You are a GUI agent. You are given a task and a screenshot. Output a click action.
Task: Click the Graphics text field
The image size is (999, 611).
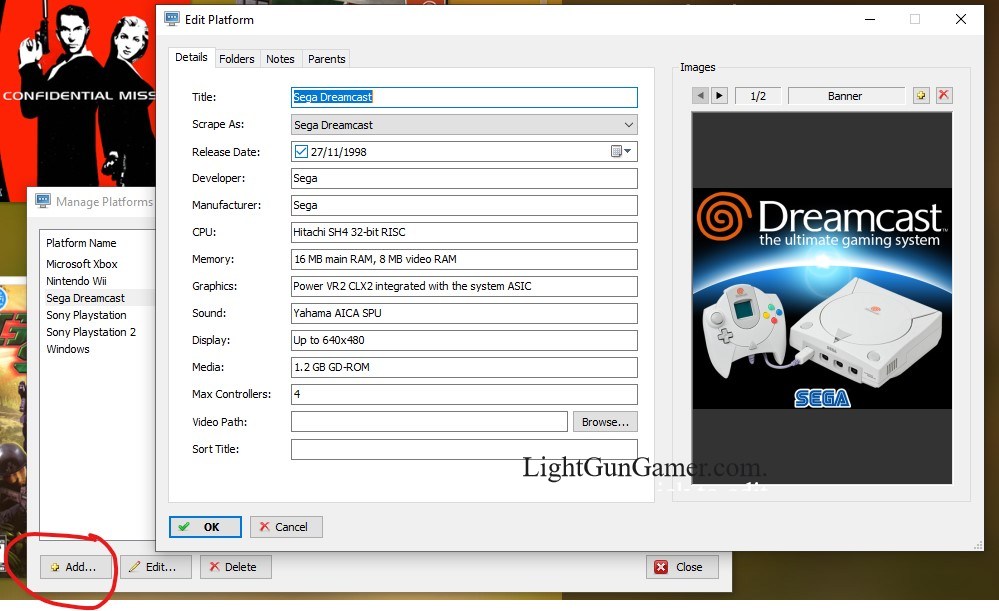pyautogui.click(x=464, y=286)
